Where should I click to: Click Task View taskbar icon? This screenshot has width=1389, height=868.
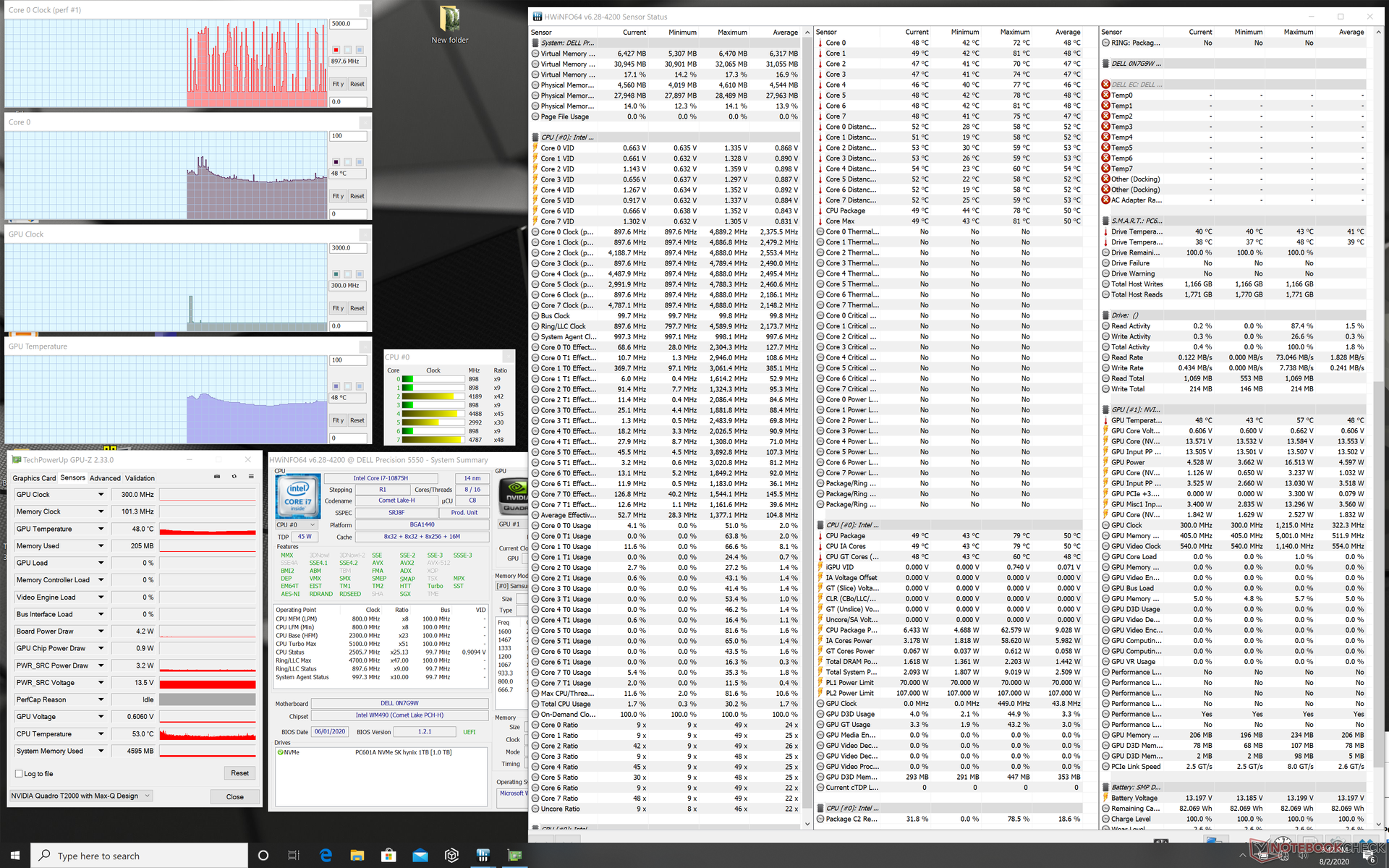(x=294, y=856)
